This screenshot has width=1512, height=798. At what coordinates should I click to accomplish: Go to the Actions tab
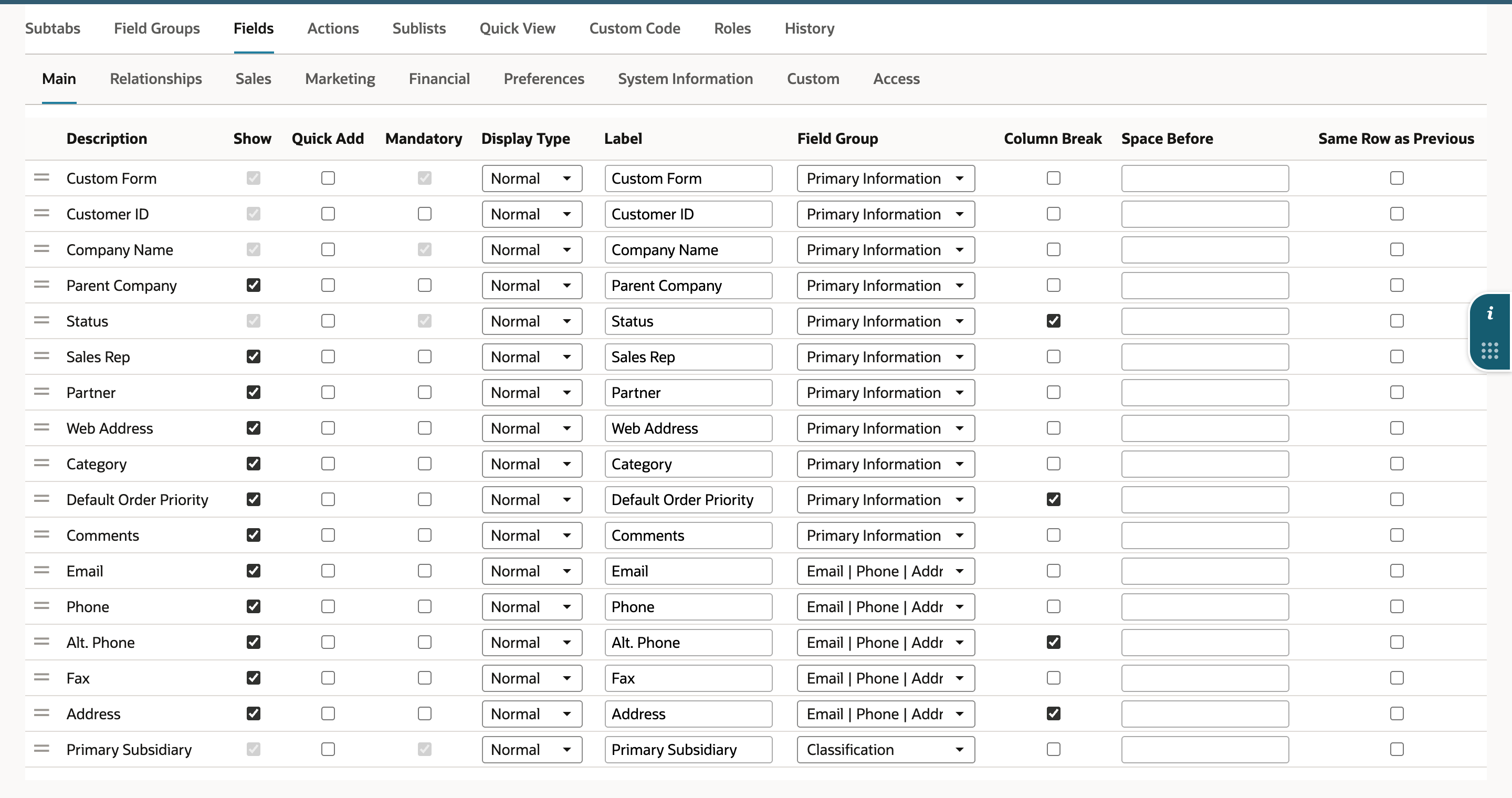click(333, 28)
